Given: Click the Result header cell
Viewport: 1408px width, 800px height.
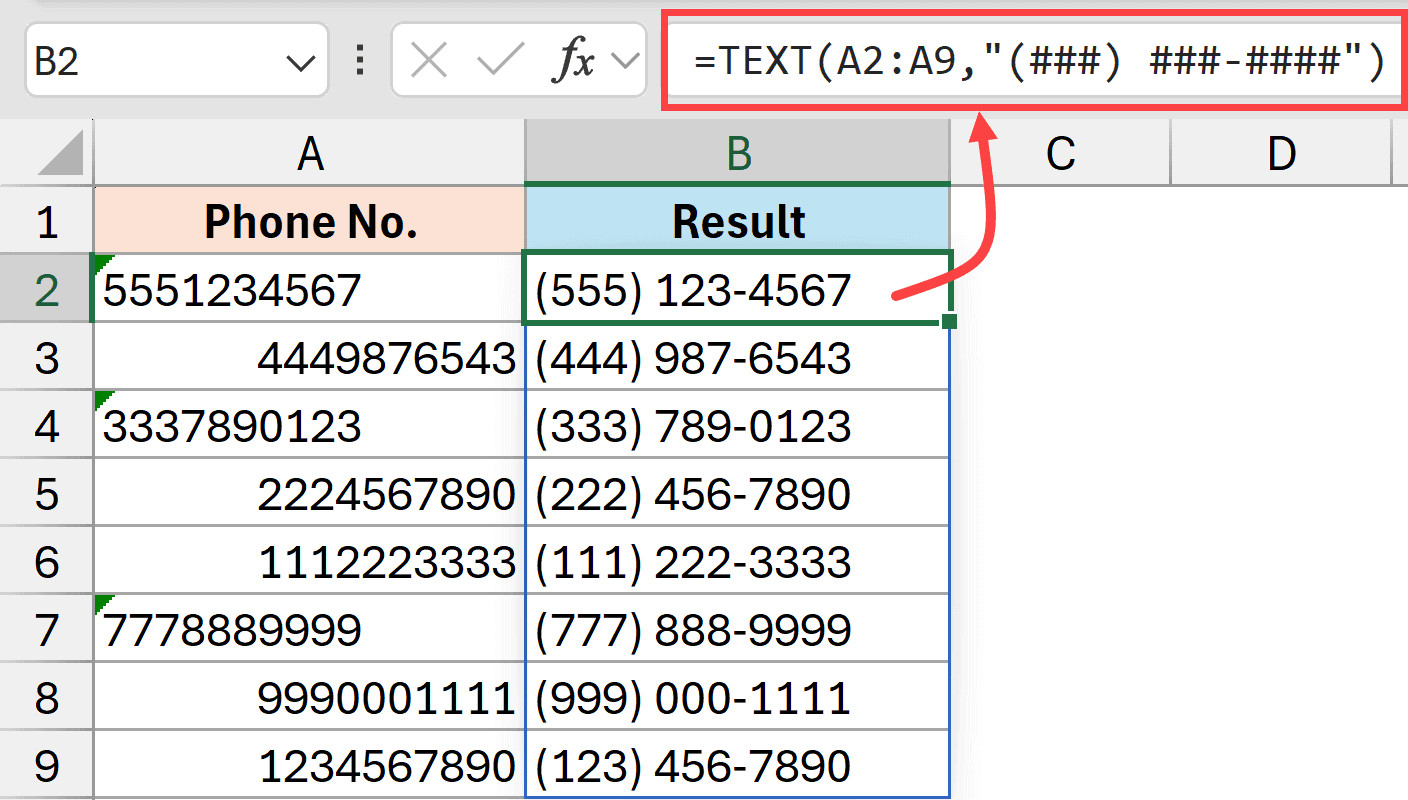Looking at the screenshot, I should click(738, 221).
